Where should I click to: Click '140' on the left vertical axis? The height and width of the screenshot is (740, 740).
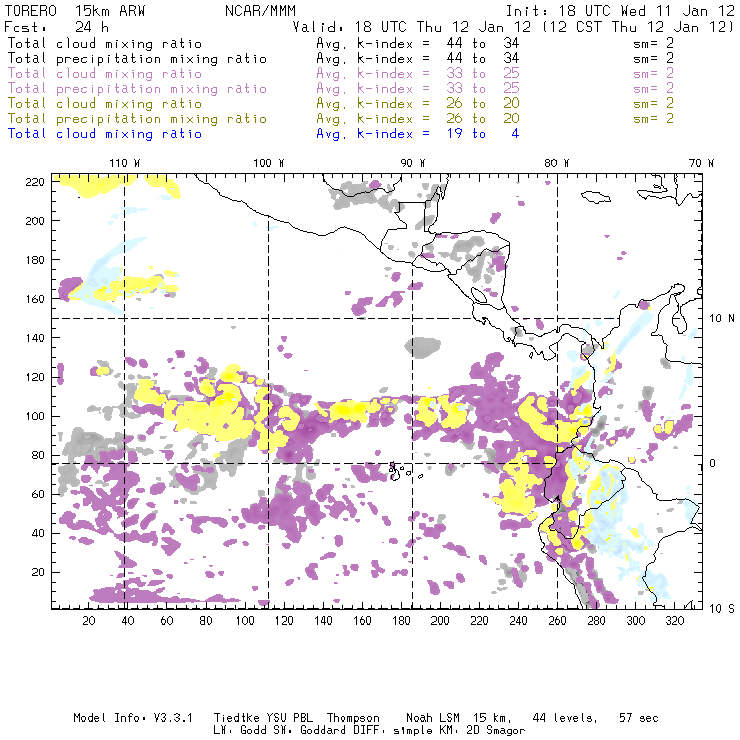[35, 338]
